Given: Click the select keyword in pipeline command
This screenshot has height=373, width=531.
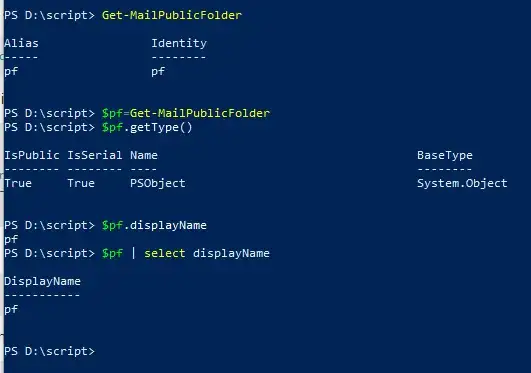Looking at the screenshot, I should tap(165, 253).
